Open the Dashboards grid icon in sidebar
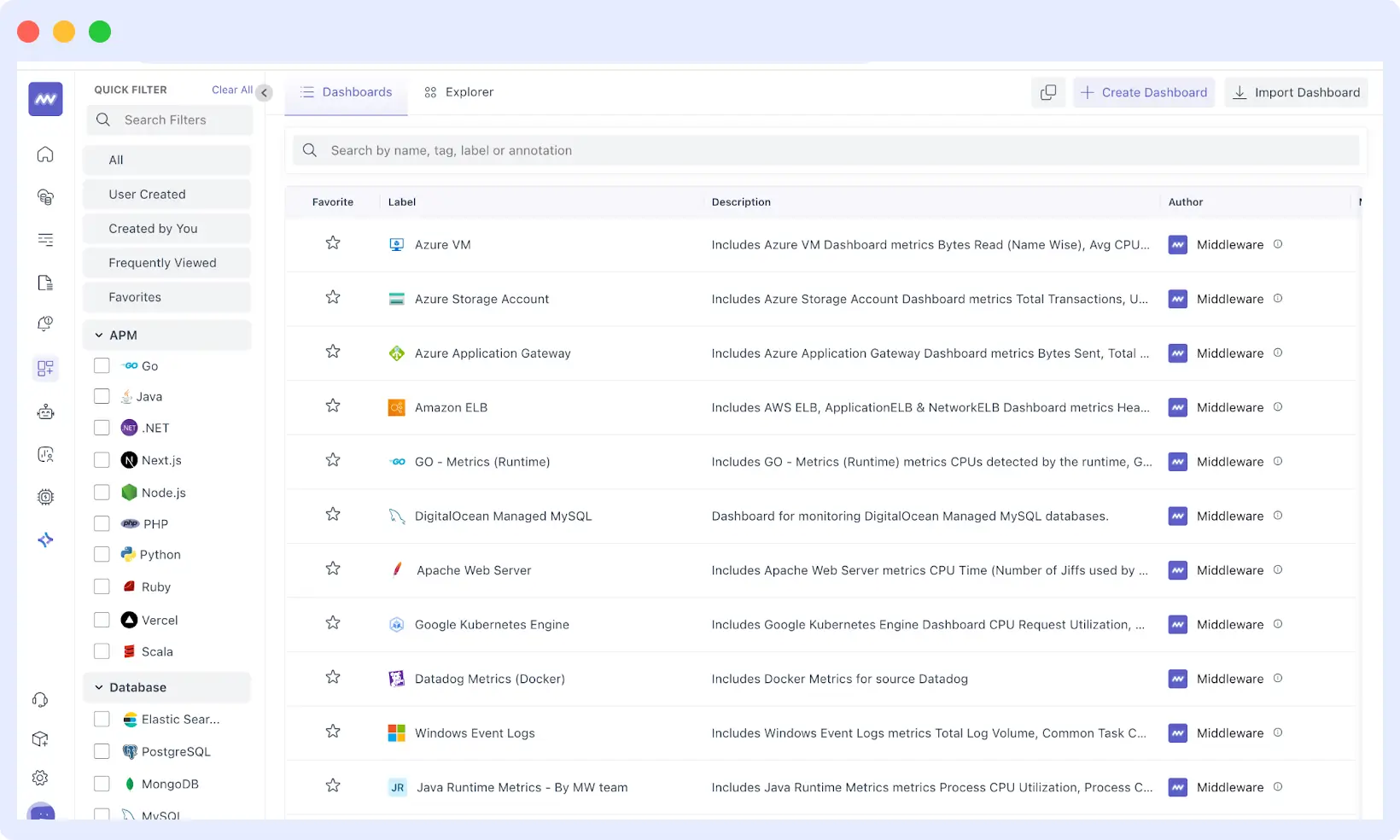The height and width of the screenshot is (840, 1400). click(x=45, y=368)
